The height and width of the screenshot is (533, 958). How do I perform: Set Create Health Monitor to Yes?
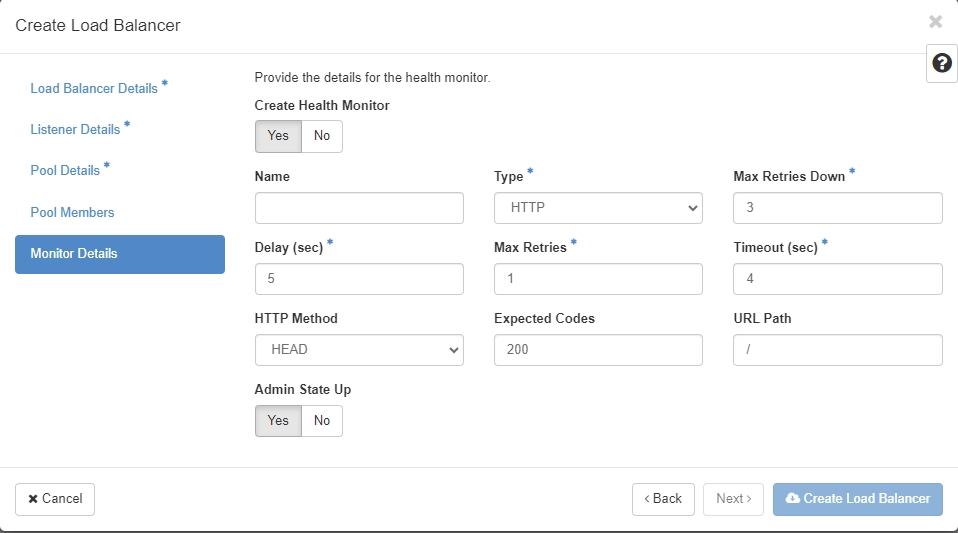278,136
